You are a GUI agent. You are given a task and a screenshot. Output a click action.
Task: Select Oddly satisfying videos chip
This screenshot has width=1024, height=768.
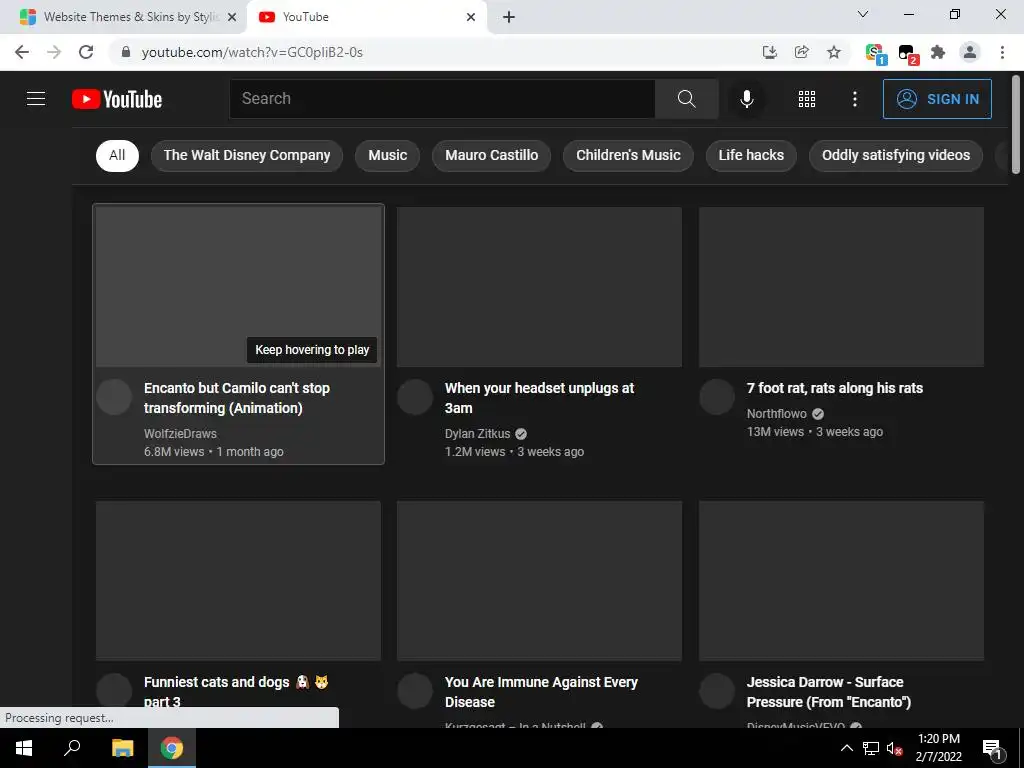896,155
